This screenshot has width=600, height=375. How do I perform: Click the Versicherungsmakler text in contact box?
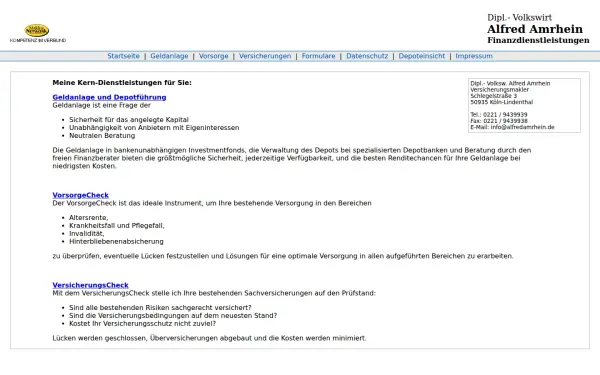(499, 90)
